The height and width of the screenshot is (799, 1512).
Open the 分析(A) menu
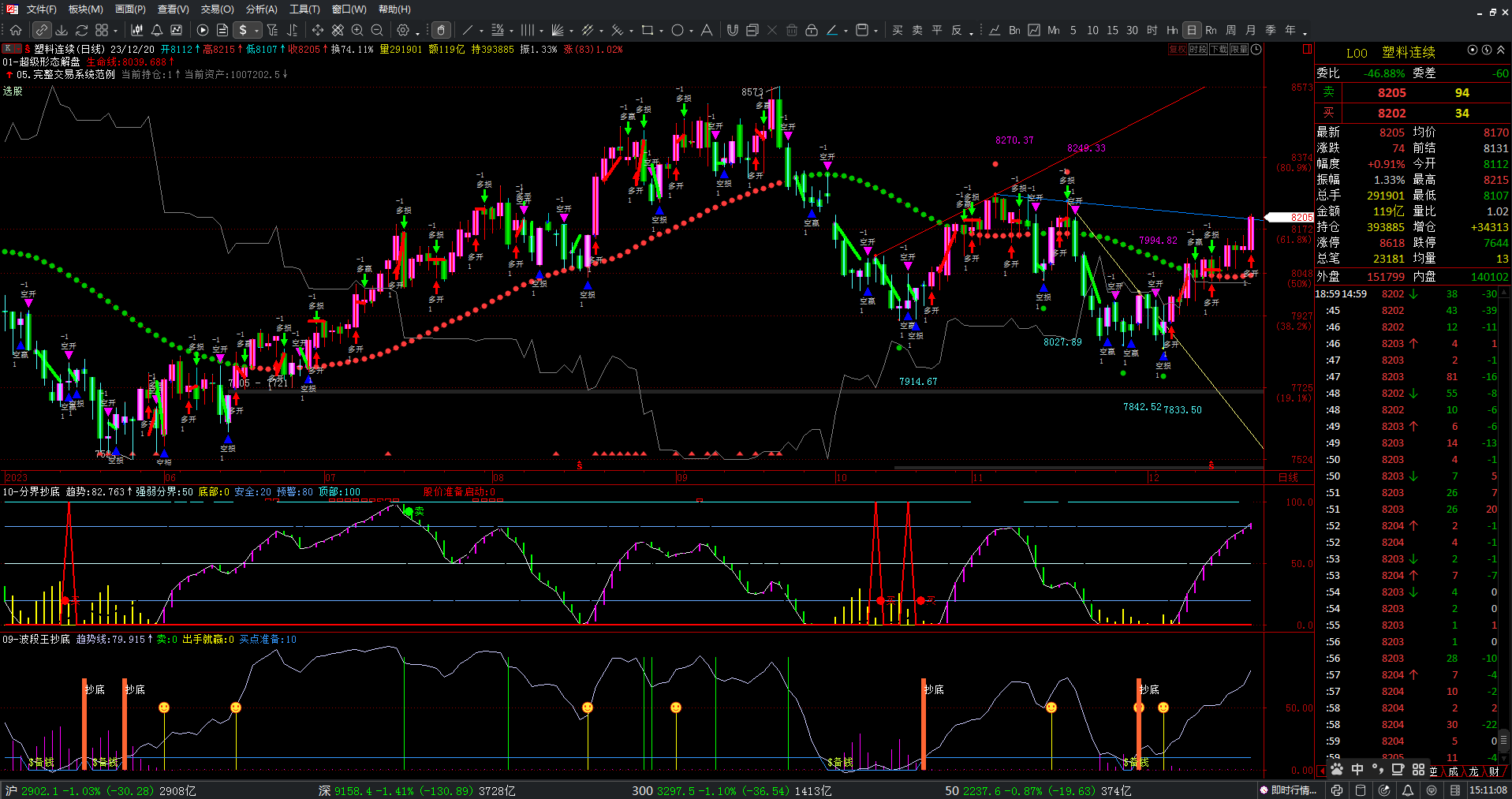261,9
